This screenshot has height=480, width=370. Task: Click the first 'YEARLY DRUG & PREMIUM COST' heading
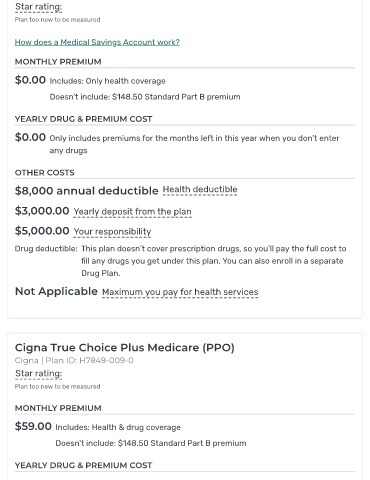click(83, 119)
